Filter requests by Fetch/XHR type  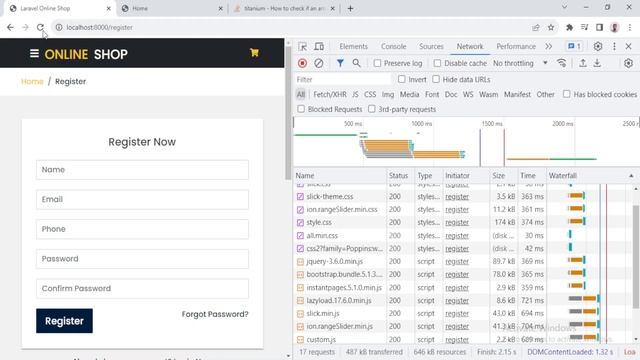(330, 94)
